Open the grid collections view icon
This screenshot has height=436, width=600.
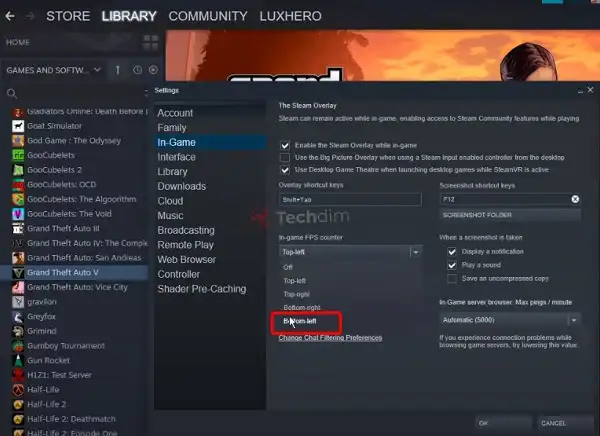coord(150,42)
